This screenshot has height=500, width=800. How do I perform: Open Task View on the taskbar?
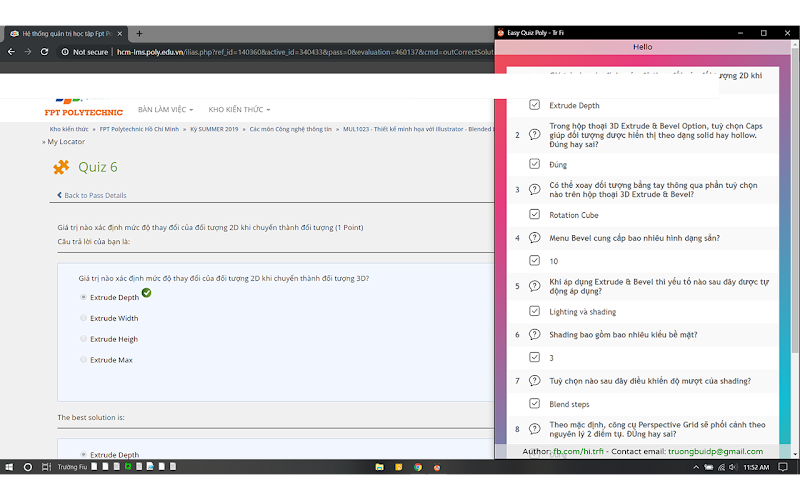[46, 467]
